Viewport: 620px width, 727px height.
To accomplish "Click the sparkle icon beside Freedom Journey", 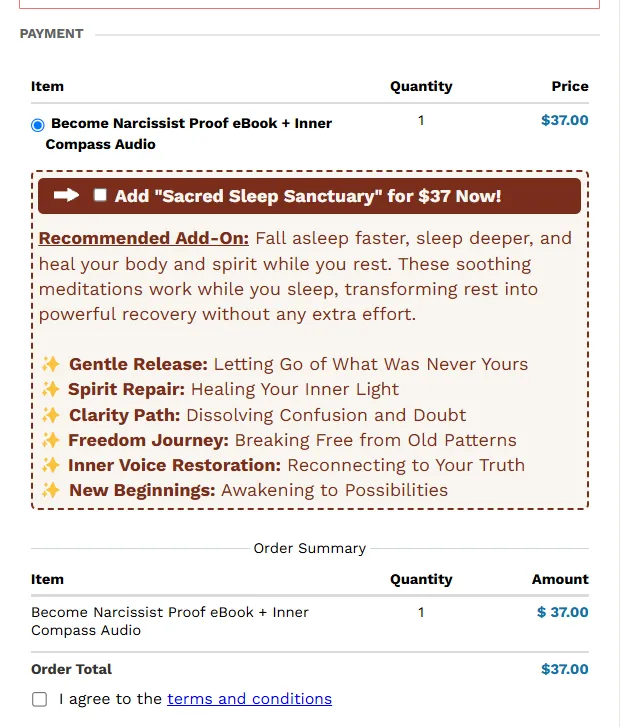I will click(51, 440).
